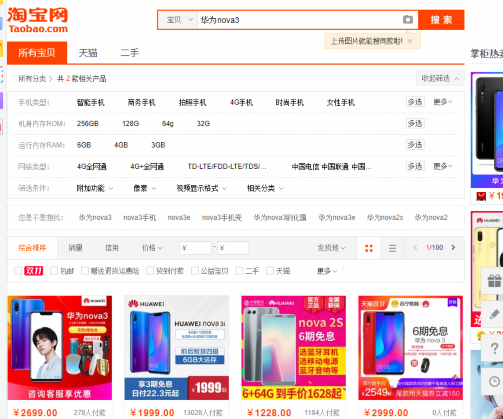Screen dimensions: 503x419
Task: Open the 像素 filter dropdown
Action: point(144,188)
